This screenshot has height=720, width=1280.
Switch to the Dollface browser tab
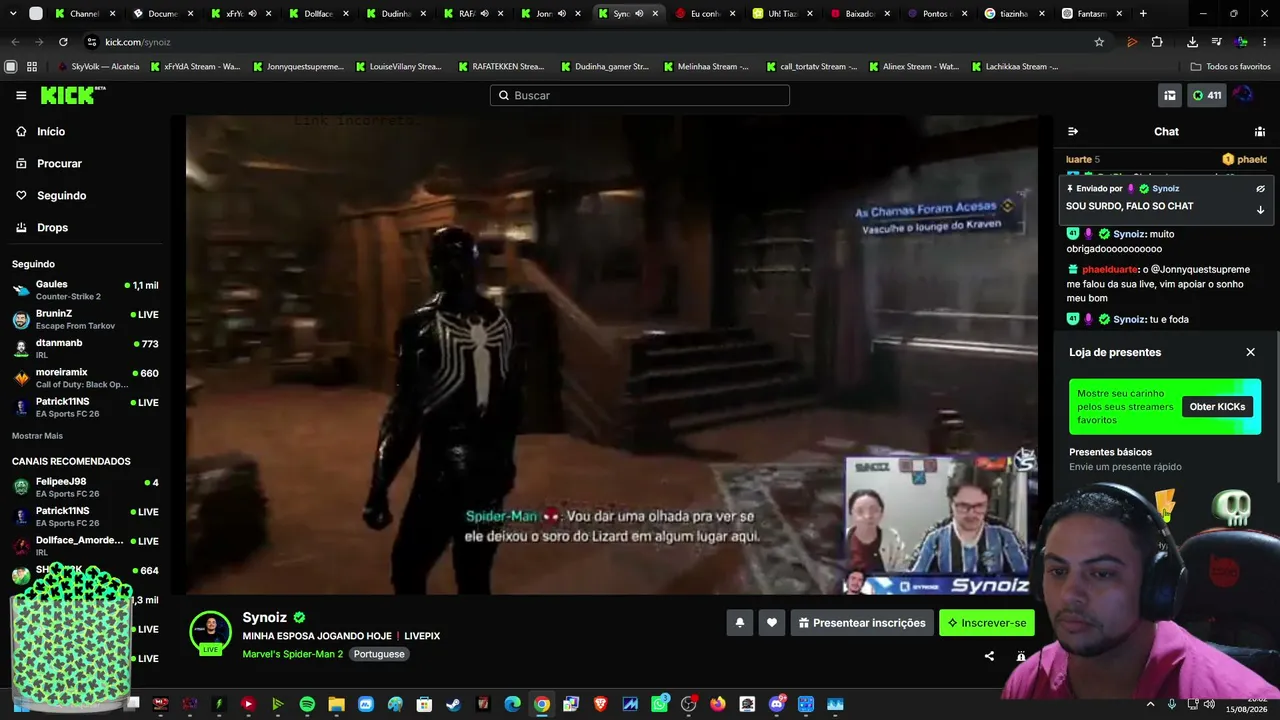coord(320,14)
